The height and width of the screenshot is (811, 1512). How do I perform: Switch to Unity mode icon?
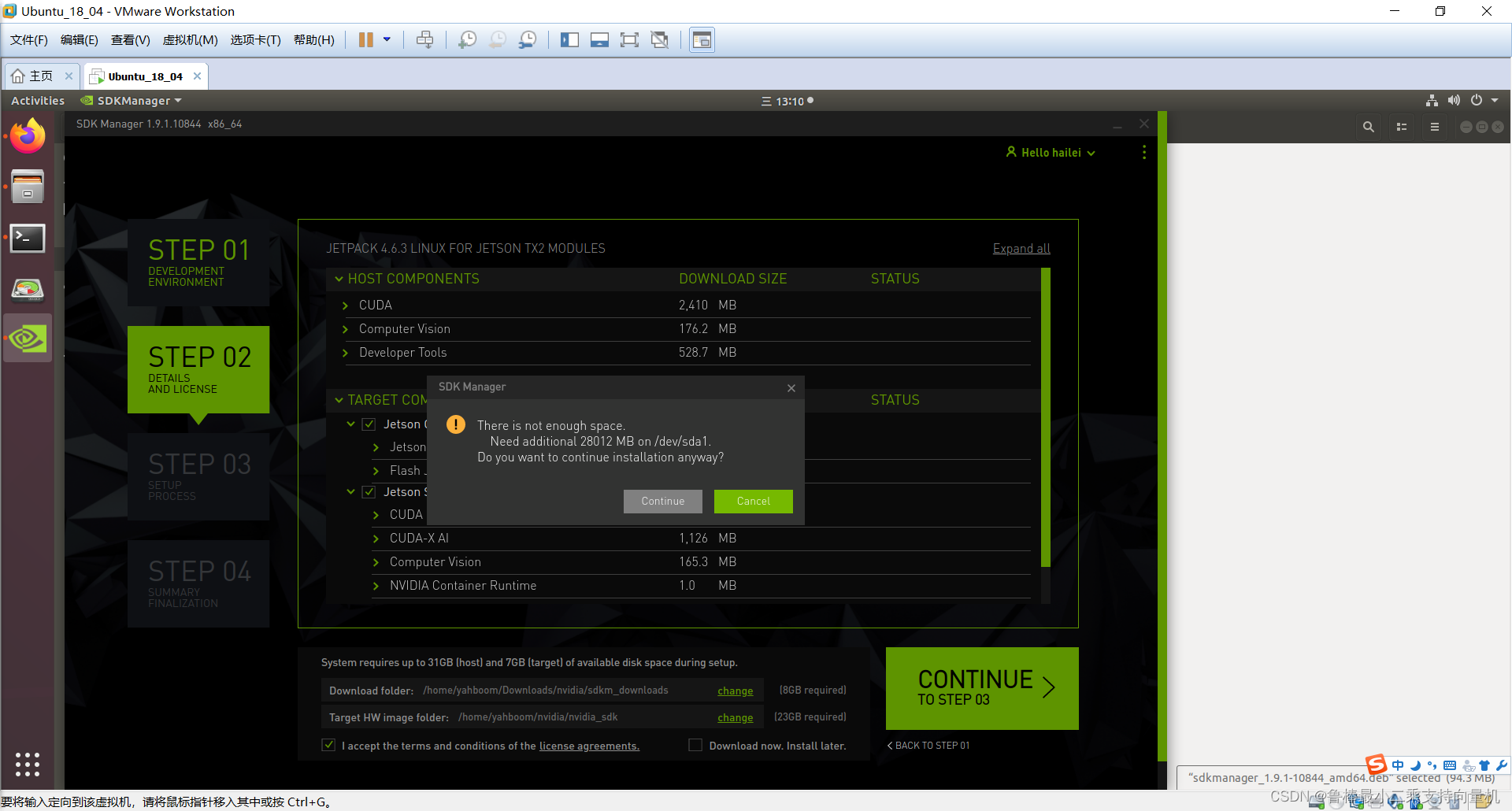point(660,40)
